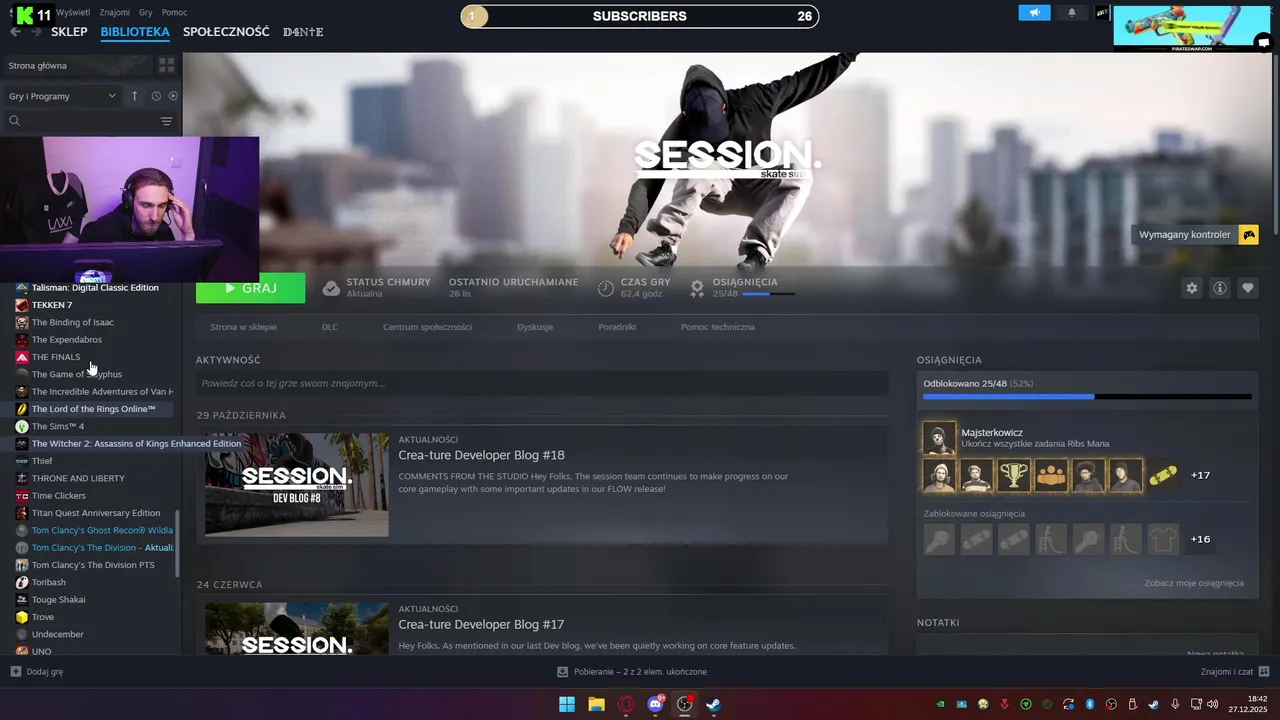This screenshot has height=720, width=1280.
Task: Click the chat bubble on the PirateSwap ad
Action: coord(1264,41)
